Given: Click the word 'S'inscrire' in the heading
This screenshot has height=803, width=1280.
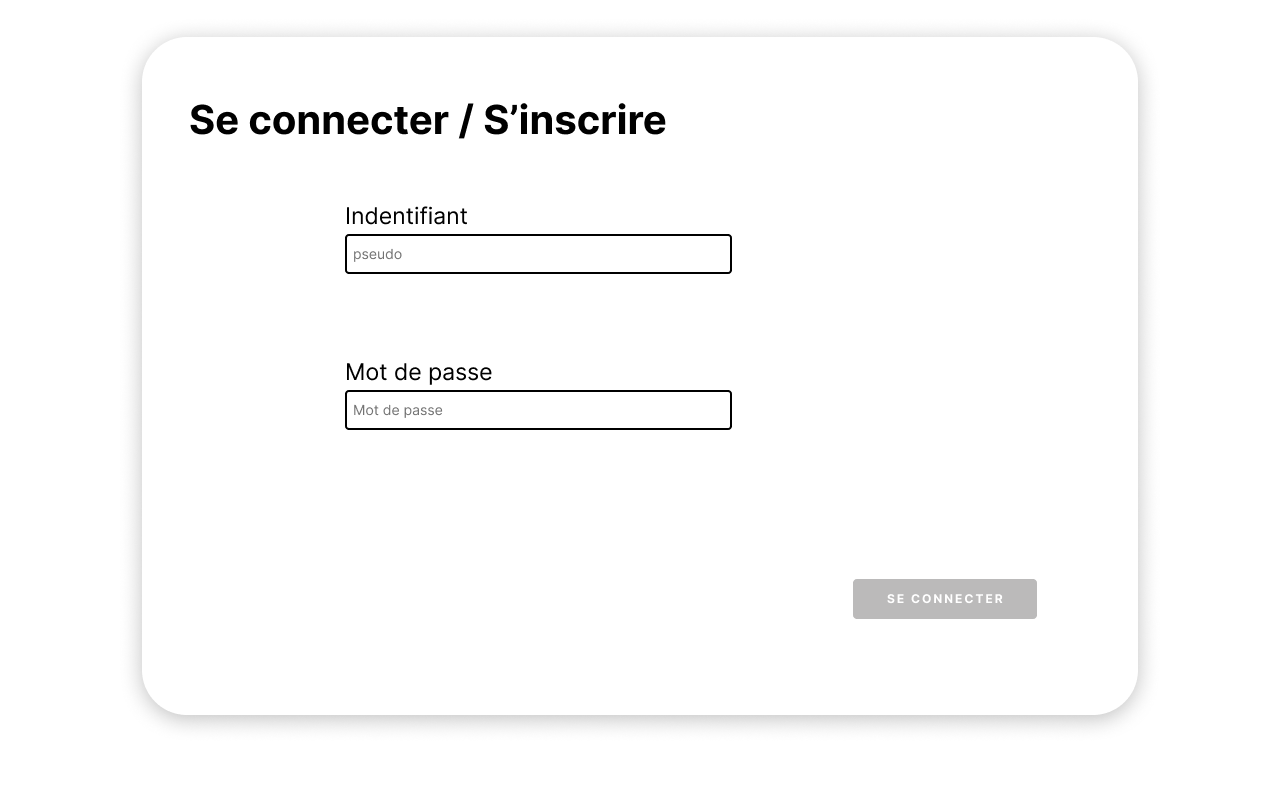Looking at the screenshot, I should tap(574, 120).
